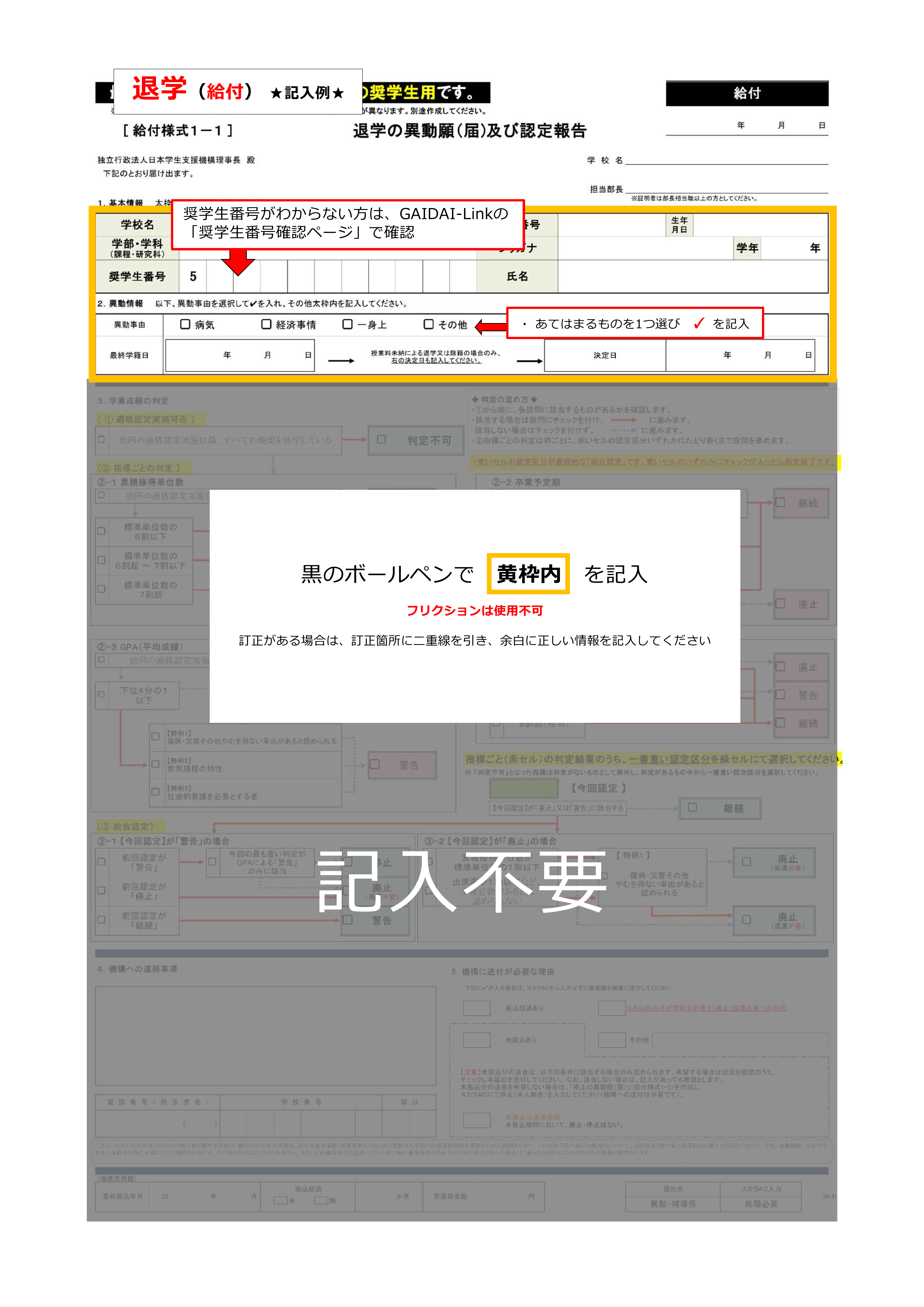Image resolution: width=924 pixels, height=1307 pixels.
Task: Click the 奨学生番号 row label
Action: (137, 277)
